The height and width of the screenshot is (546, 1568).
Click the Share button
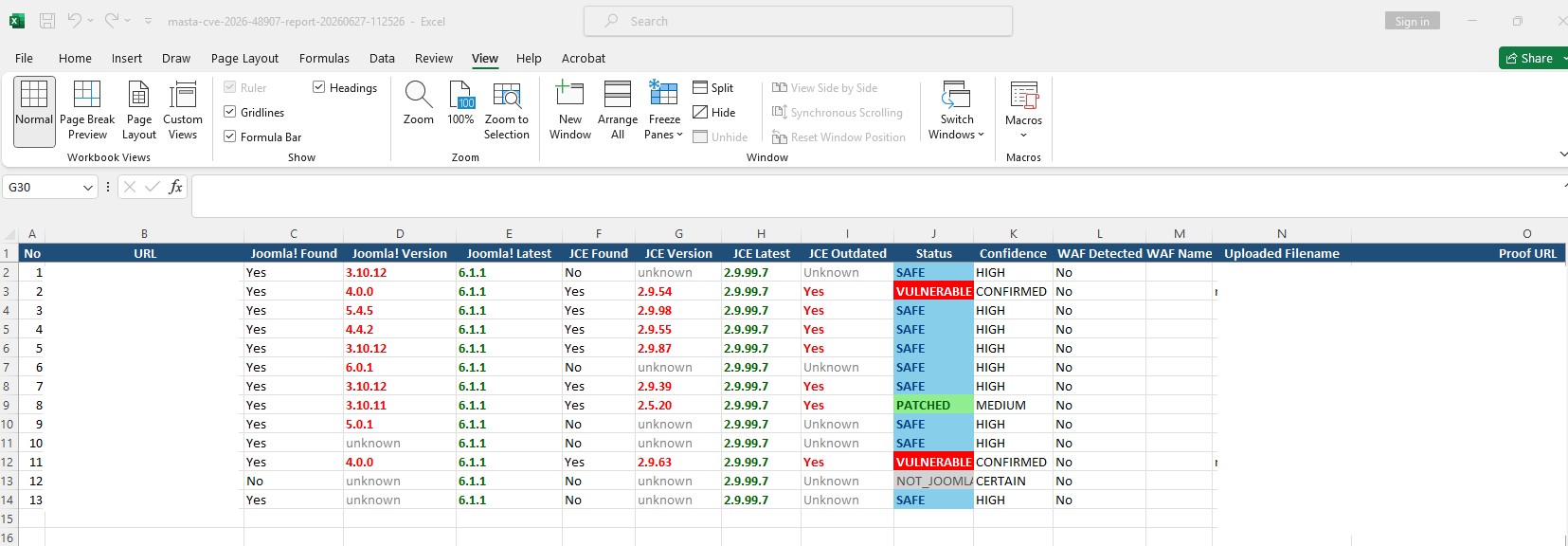point(1531,58)
